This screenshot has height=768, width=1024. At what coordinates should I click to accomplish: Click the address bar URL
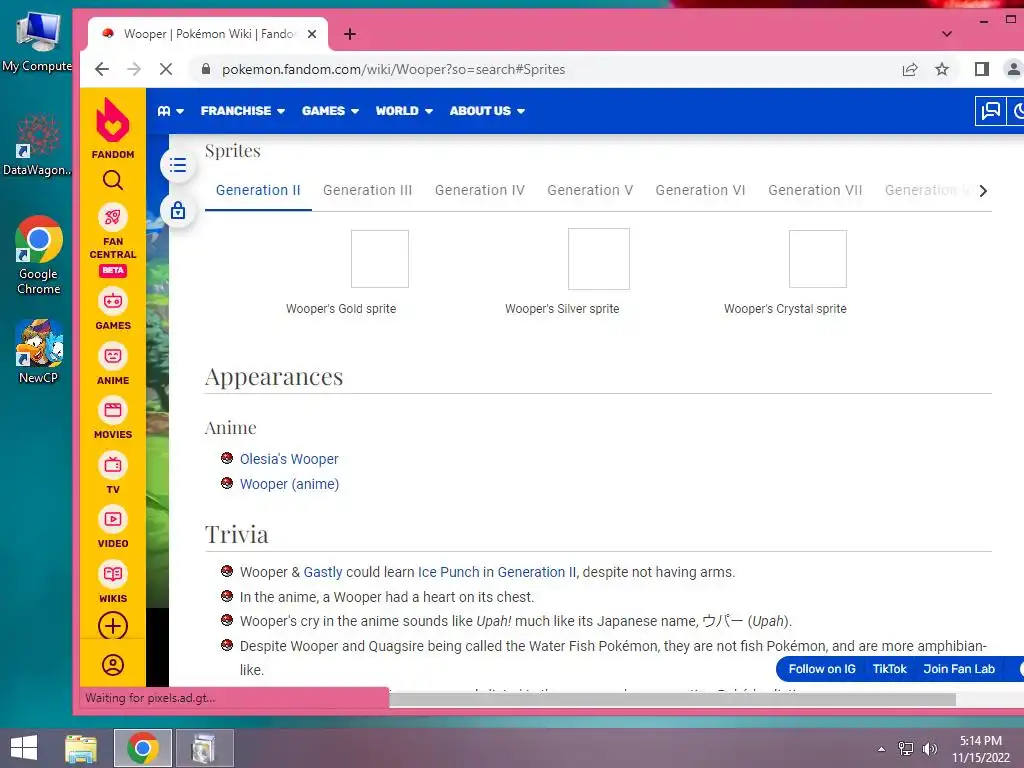coord(393,69)
